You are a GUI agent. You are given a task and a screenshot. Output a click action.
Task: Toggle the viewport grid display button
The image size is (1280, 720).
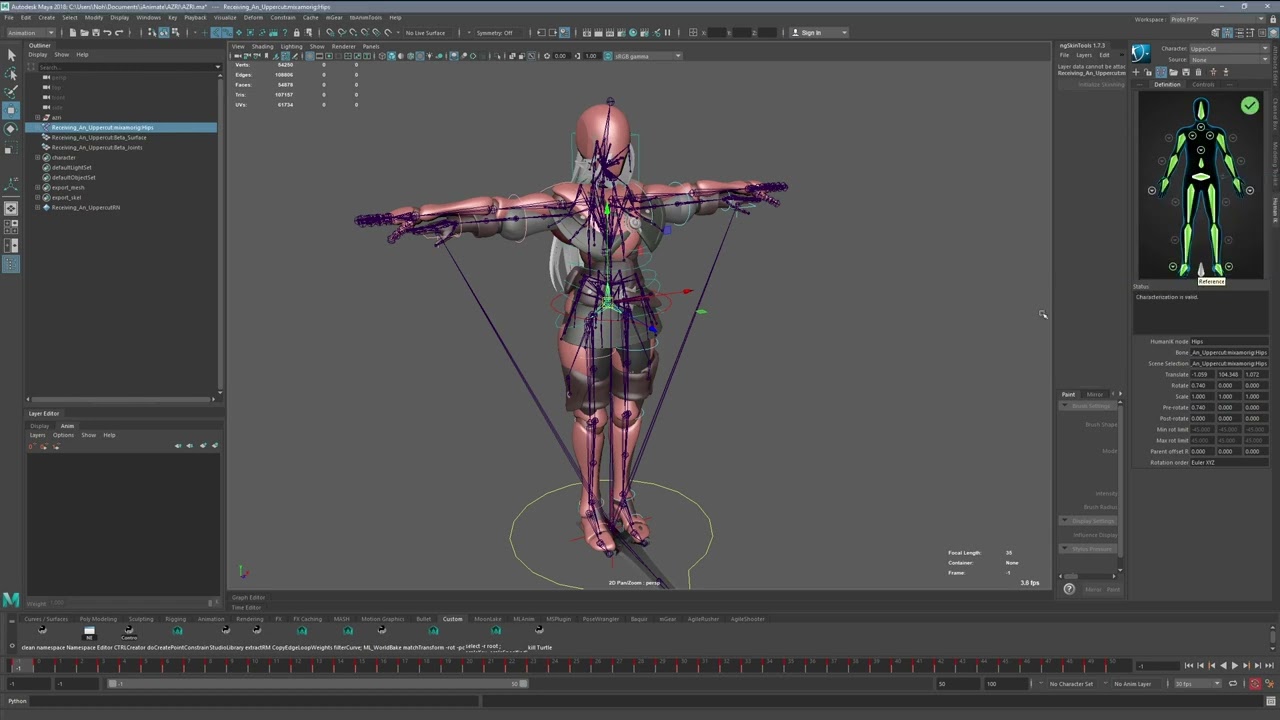click(x=309, y=56)
